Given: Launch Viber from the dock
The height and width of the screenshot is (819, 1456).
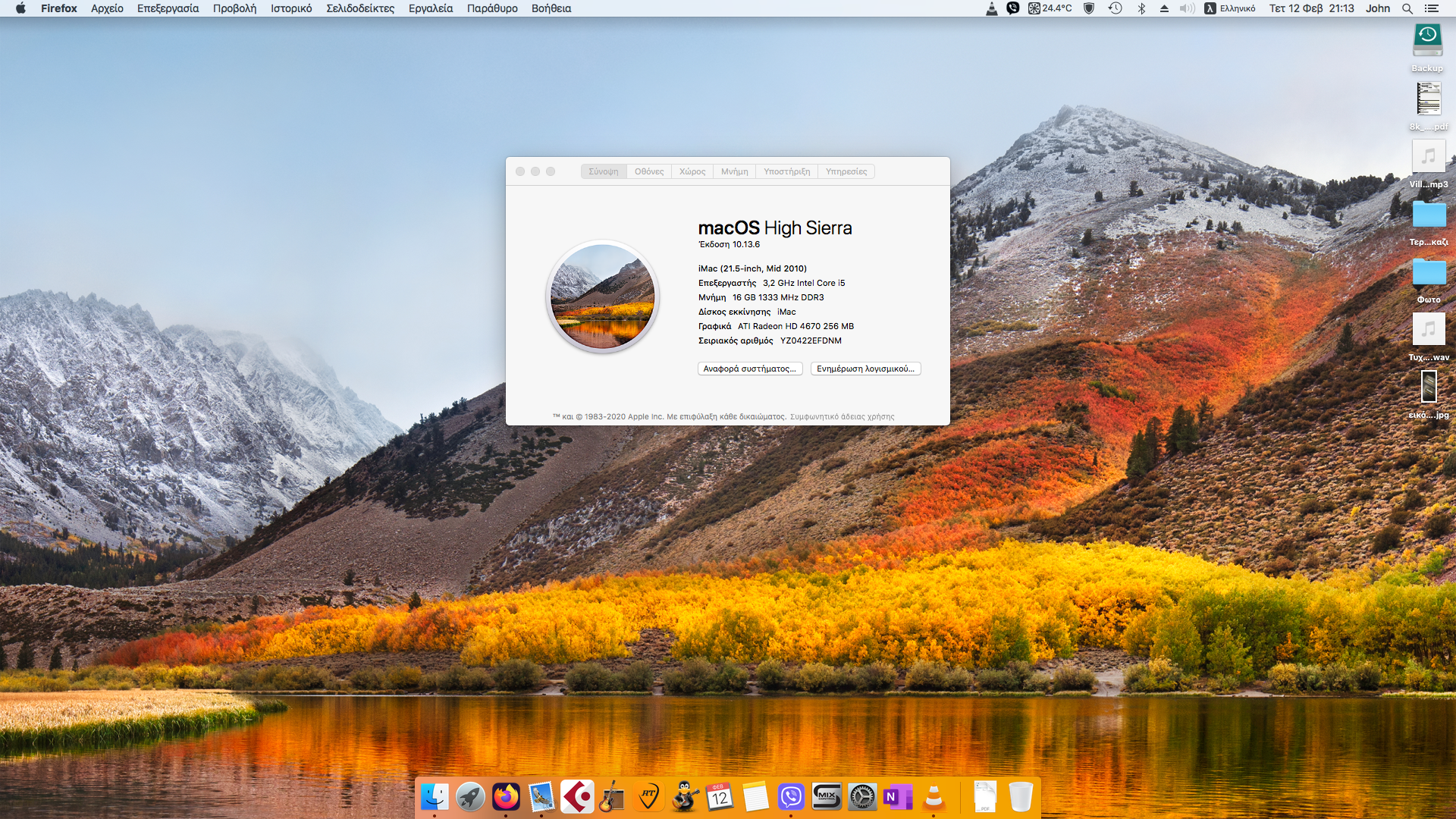Looking at the screenshot, I should click(x=791, y=797).
